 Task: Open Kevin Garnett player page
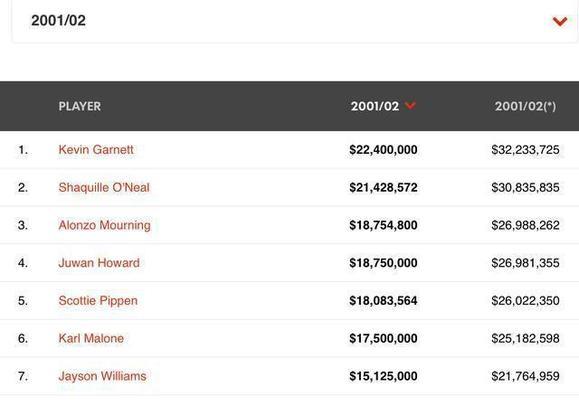point(96,150)
